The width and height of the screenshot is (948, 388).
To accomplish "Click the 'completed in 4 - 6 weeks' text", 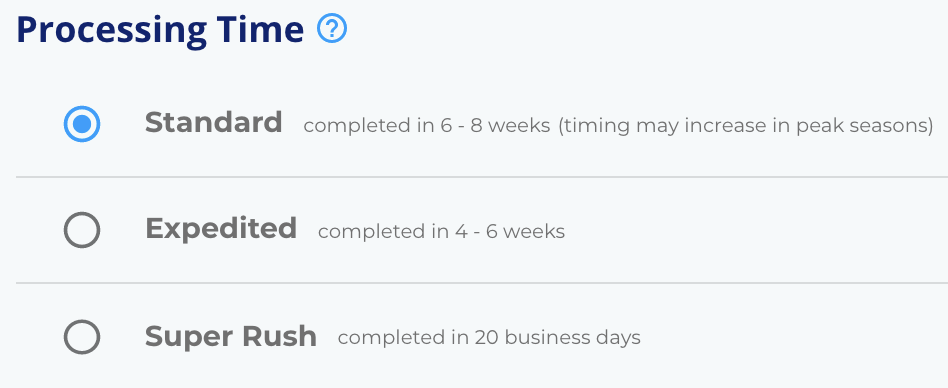I will pyautogui.click(x=441, y=232).
